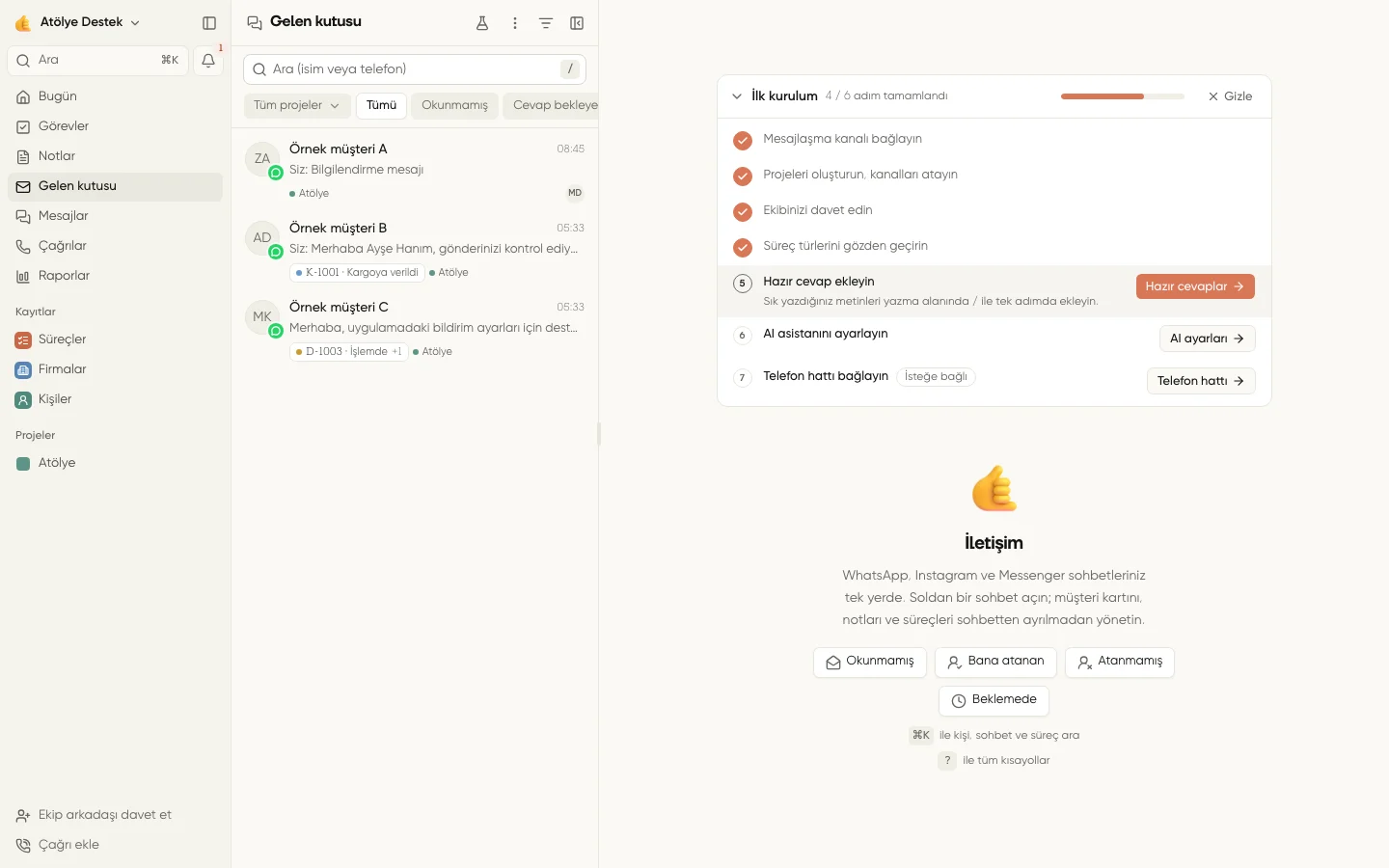Image resolution: width=1389 pixels, height=868 pixels.
Task: Open the Örnek müşteri B conversation
Action: pyautogui.click(x=415, y=250)
